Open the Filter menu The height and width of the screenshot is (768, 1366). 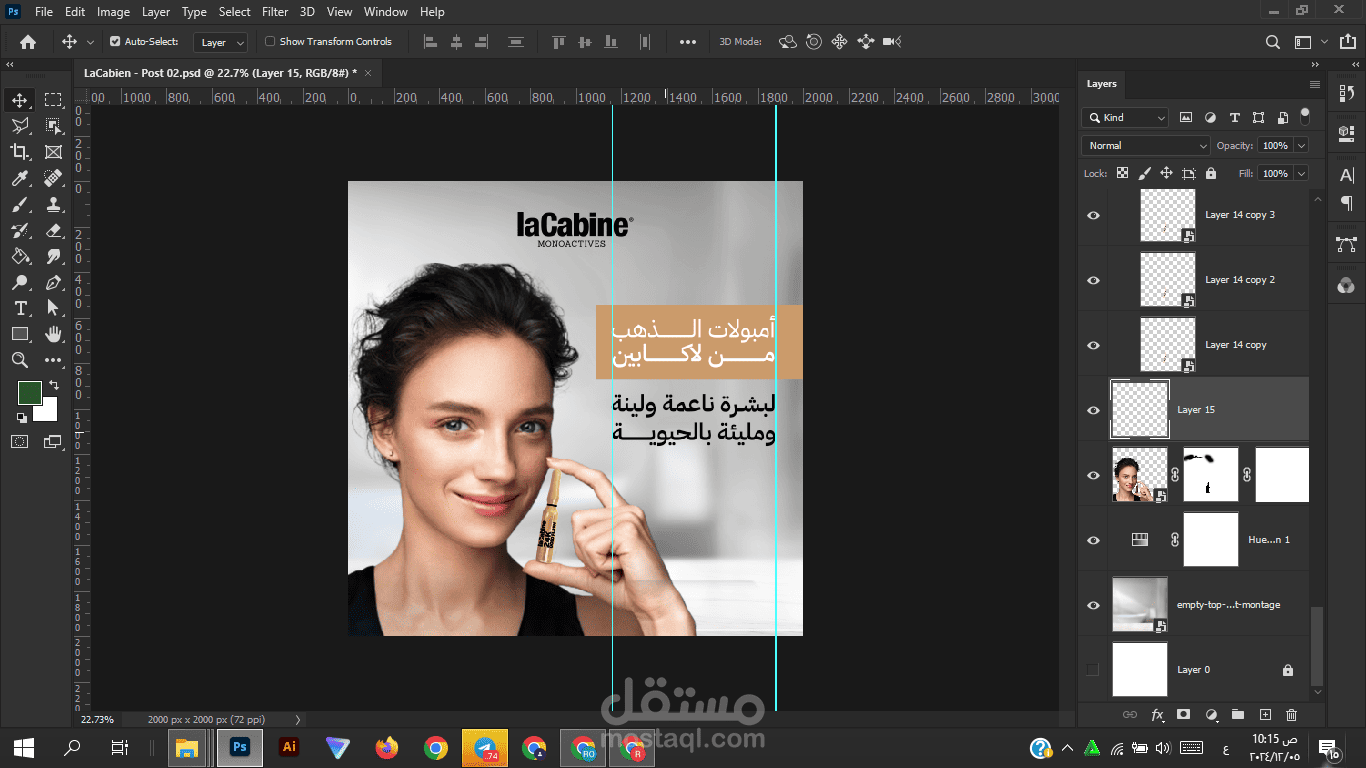tap(275, 12)
